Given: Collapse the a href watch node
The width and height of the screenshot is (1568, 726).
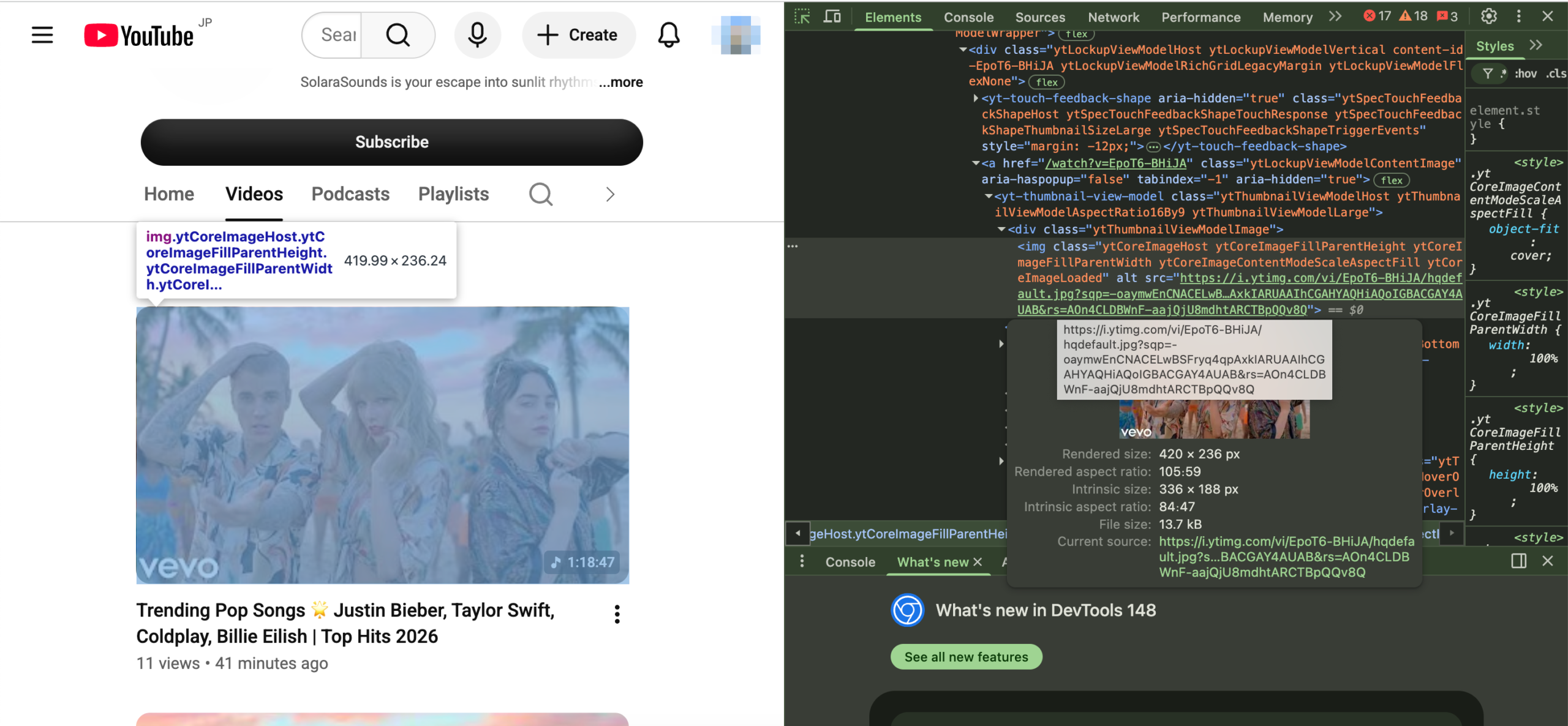Looking at the screenshot, I should [976, 163].
